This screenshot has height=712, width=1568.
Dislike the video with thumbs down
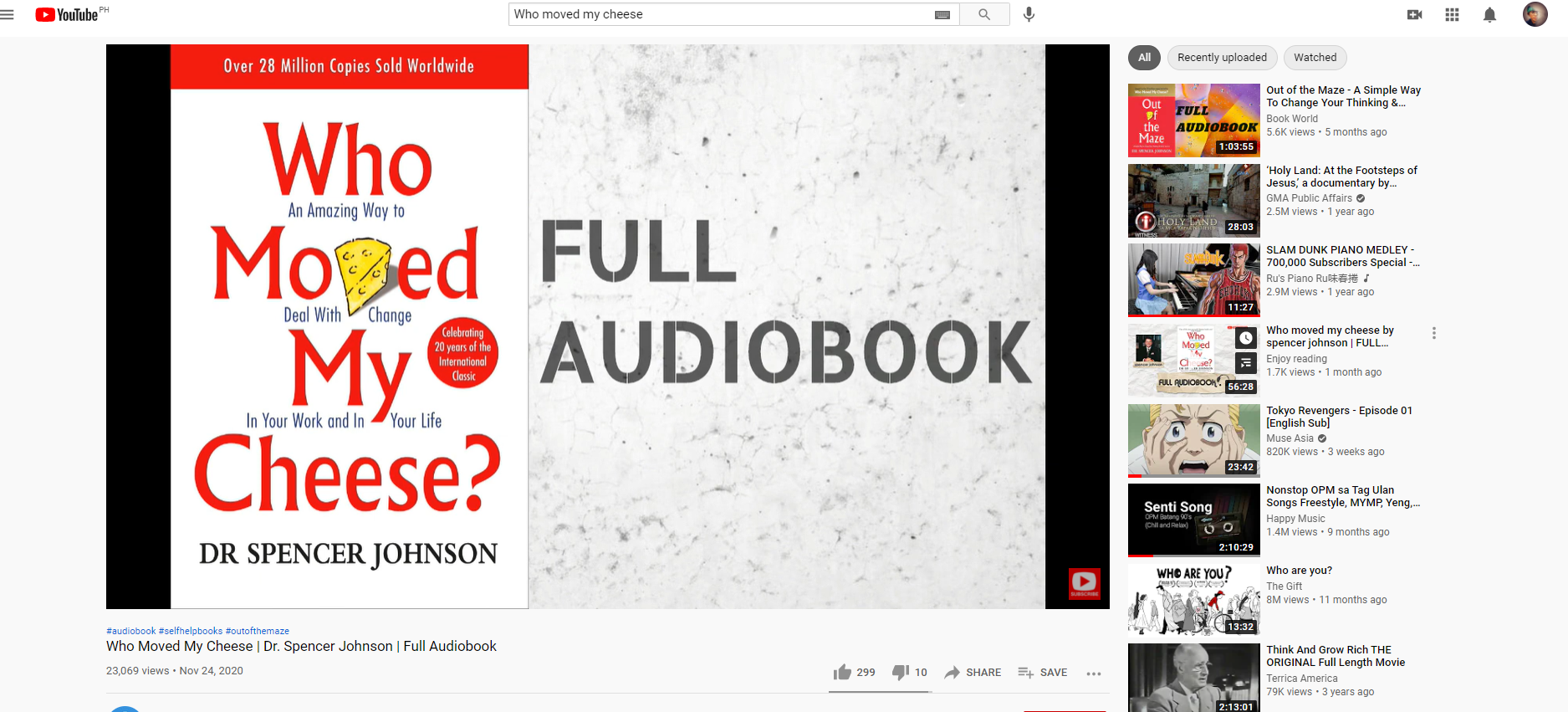[x=901, y=672]
